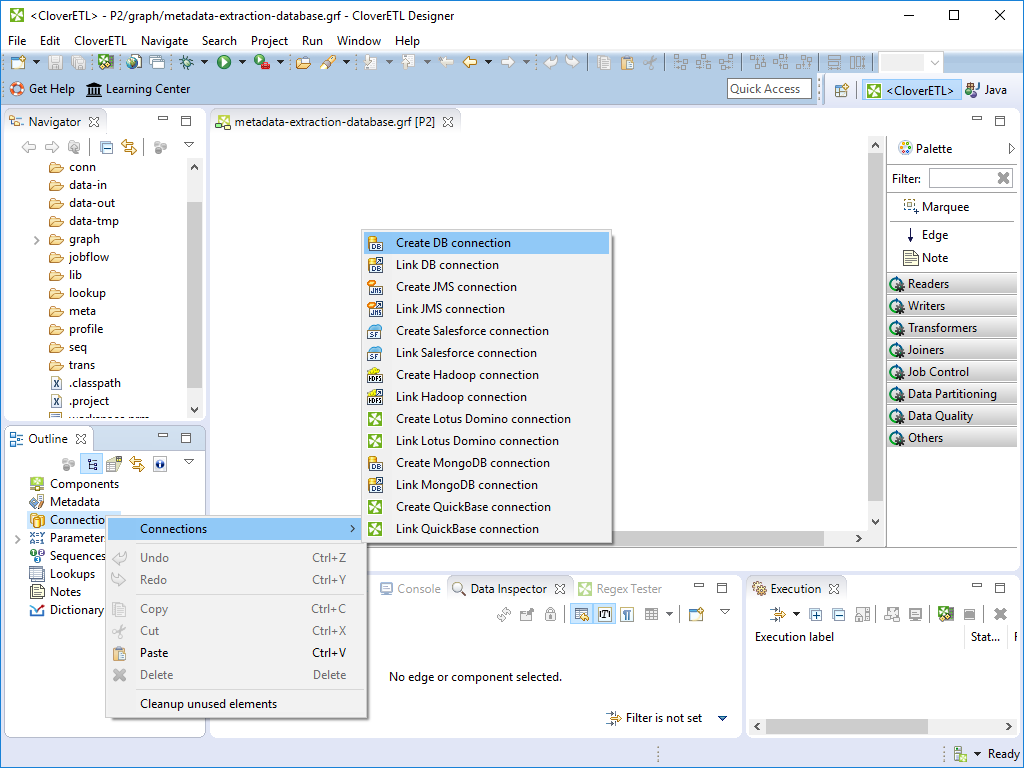Open the Window menu
Viewport: 1024px width, 768px height.
pyautogui.click(x=359, y=40)
